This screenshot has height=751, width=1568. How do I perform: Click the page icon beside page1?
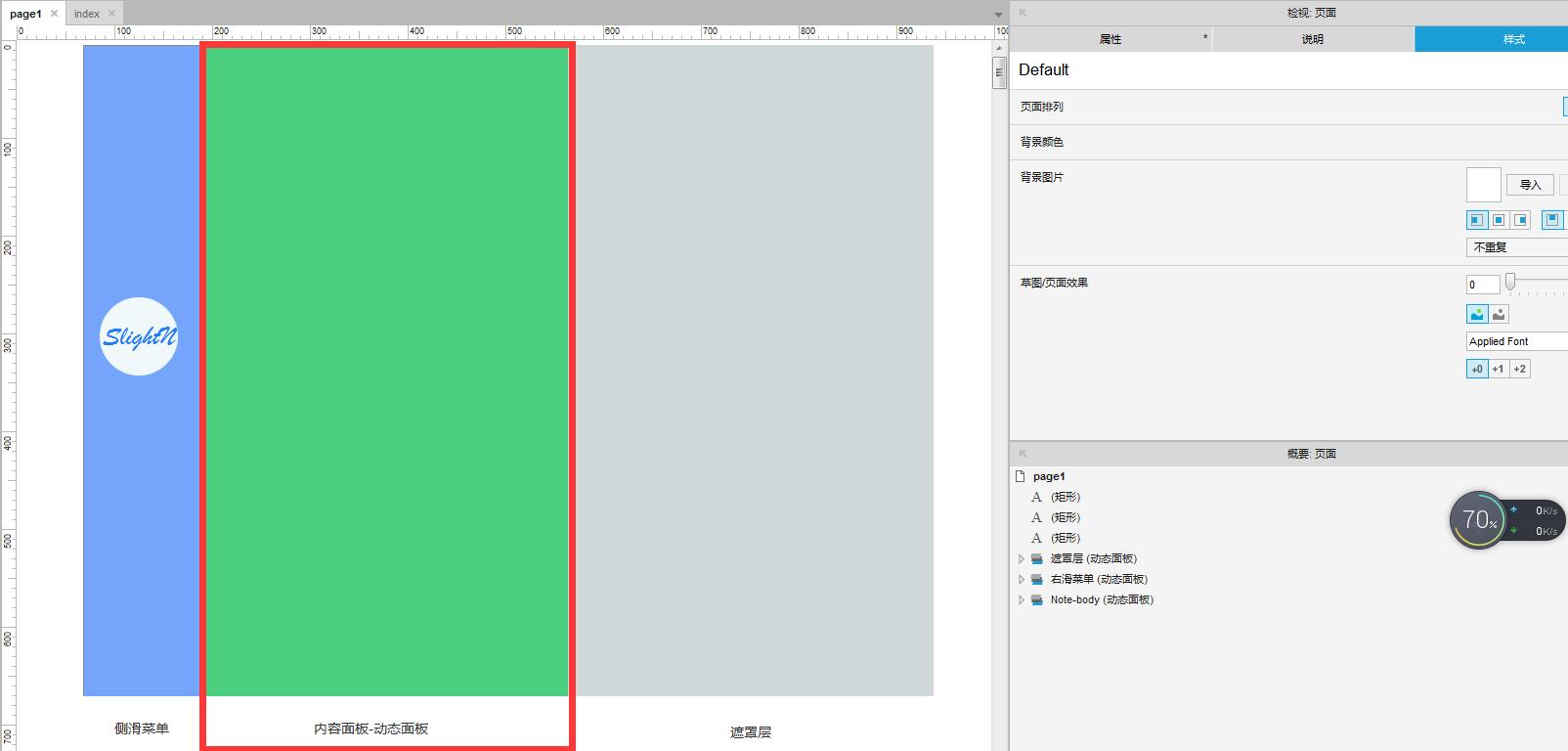1021,476
